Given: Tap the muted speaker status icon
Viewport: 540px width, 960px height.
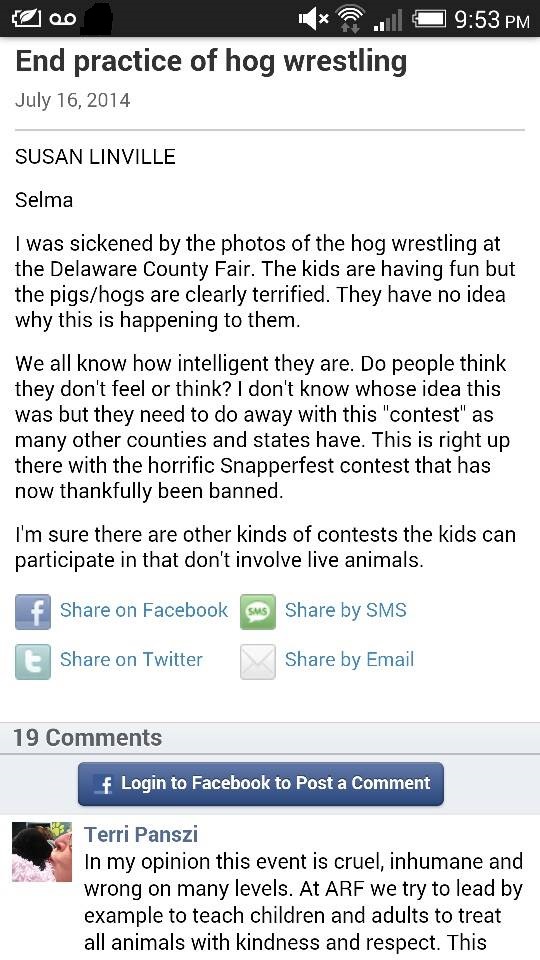Looking at the screenshot, I should click(x=313, y=19).
